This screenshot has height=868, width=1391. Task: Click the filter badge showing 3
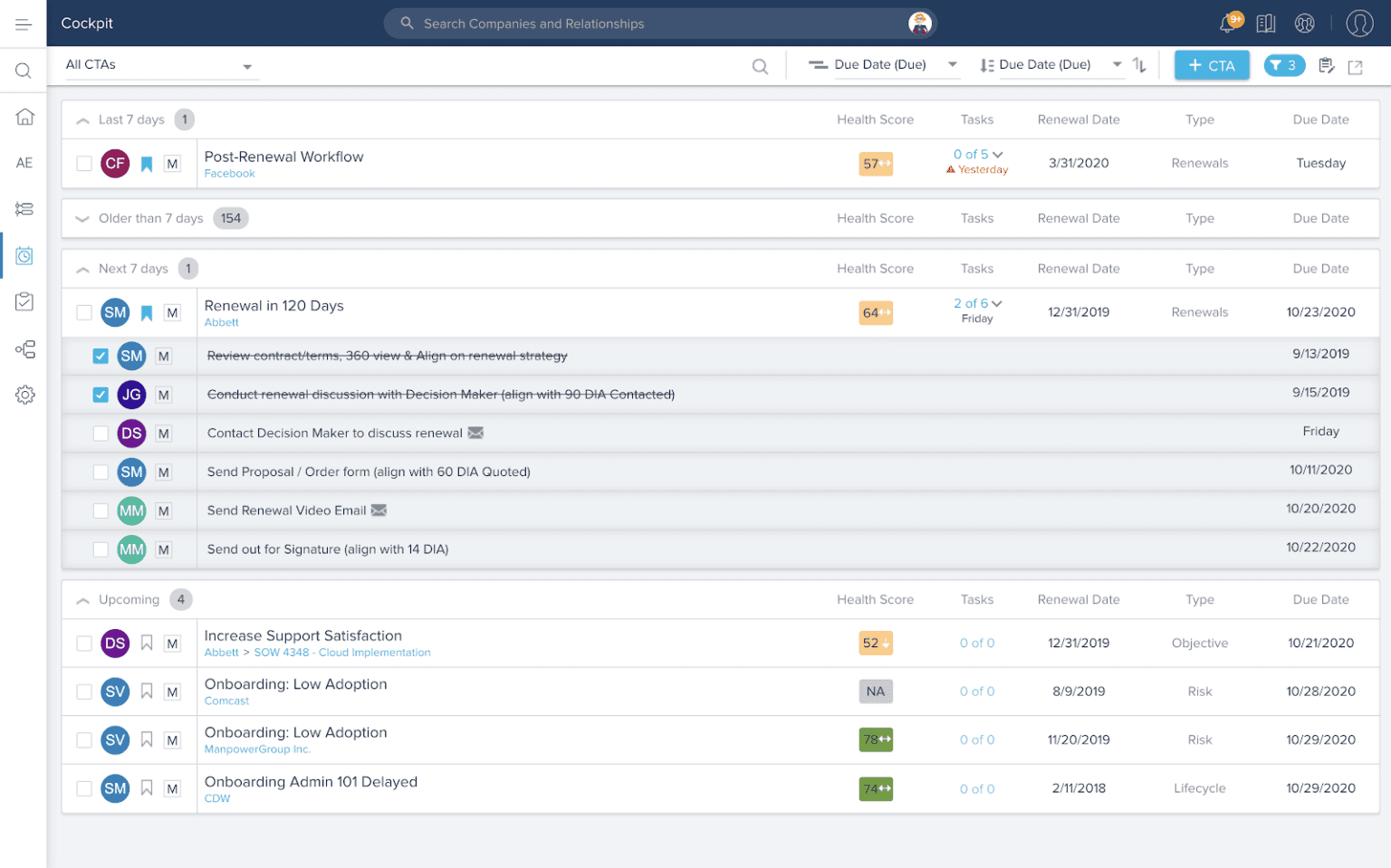tap(1283, 65)
